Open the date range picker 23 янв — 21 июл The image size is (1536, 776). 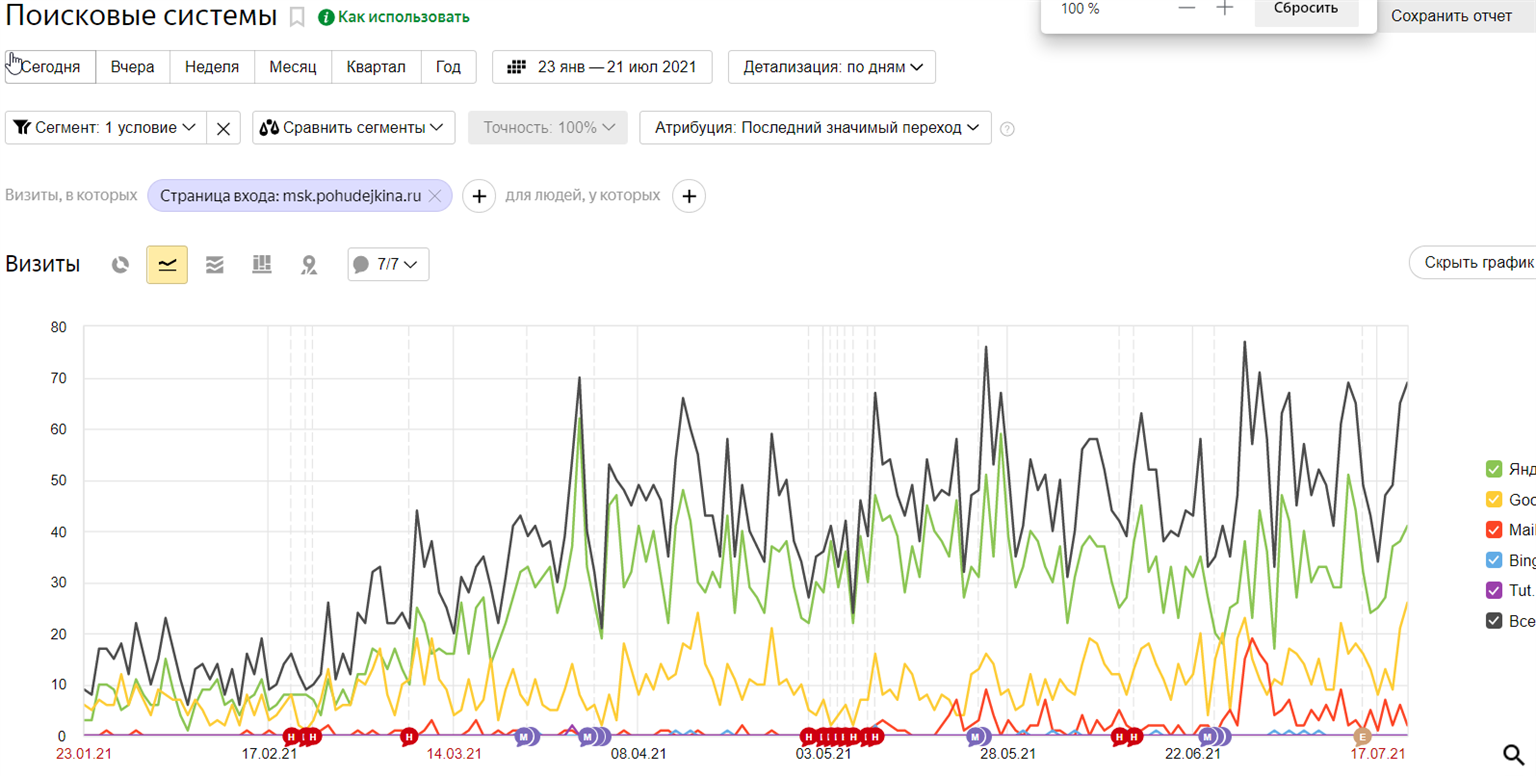(x=602, y=67)
